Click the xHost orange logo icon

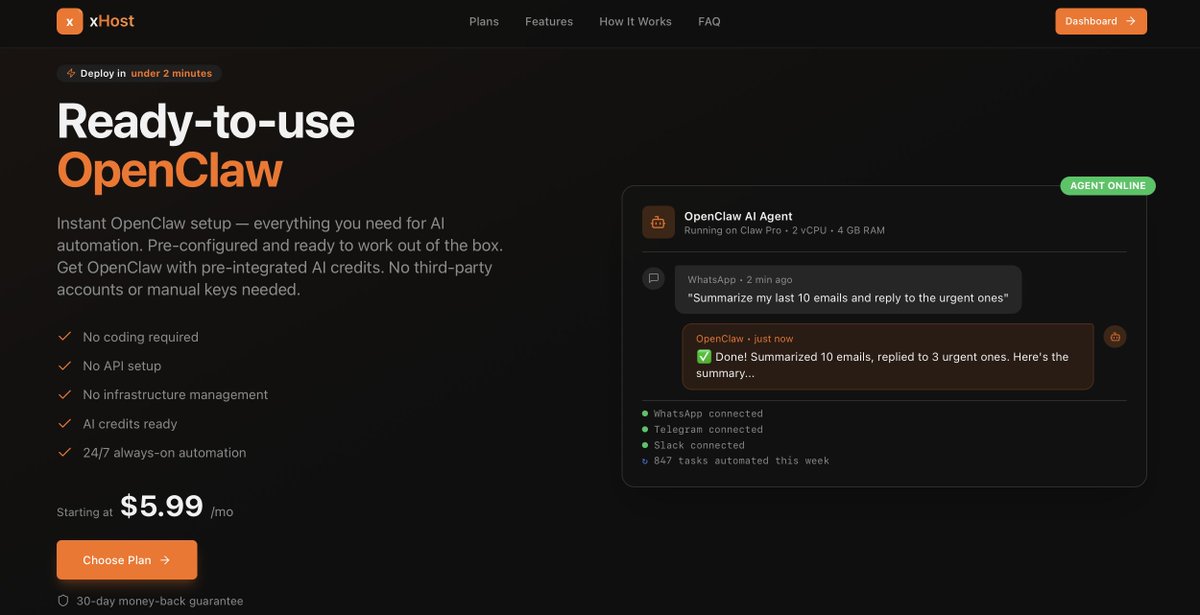pos(70,21)
